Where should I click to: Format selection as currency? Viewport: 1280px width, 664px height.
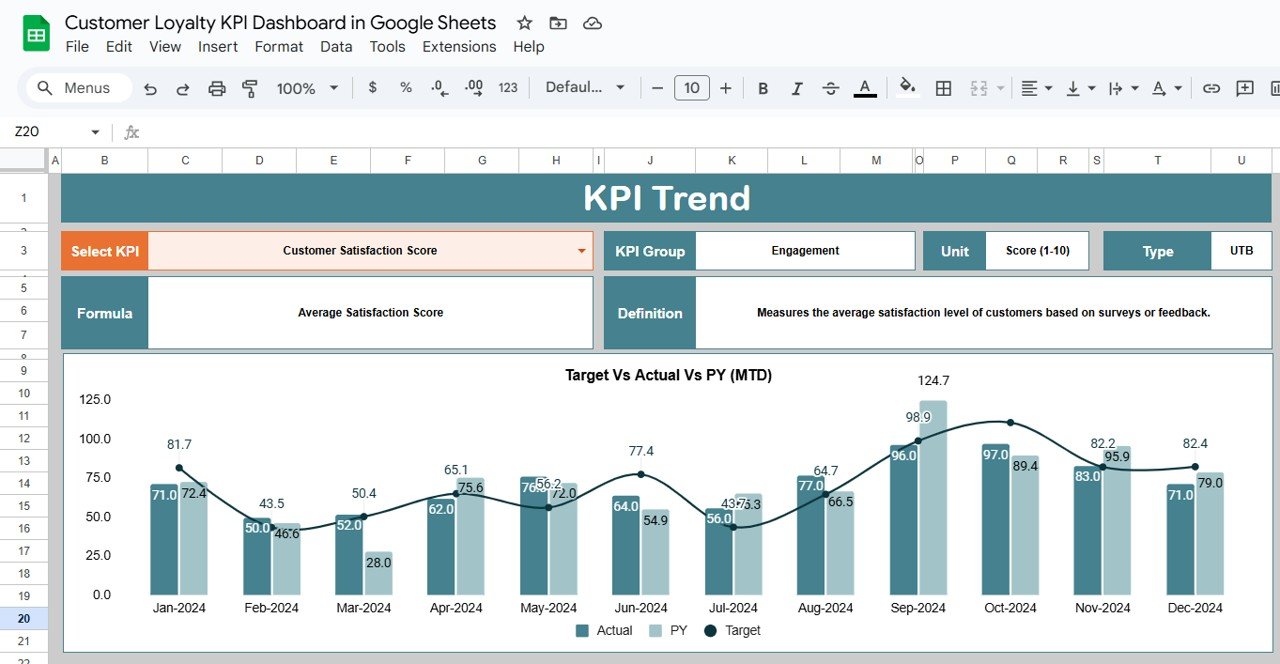(x=371, y=88)
